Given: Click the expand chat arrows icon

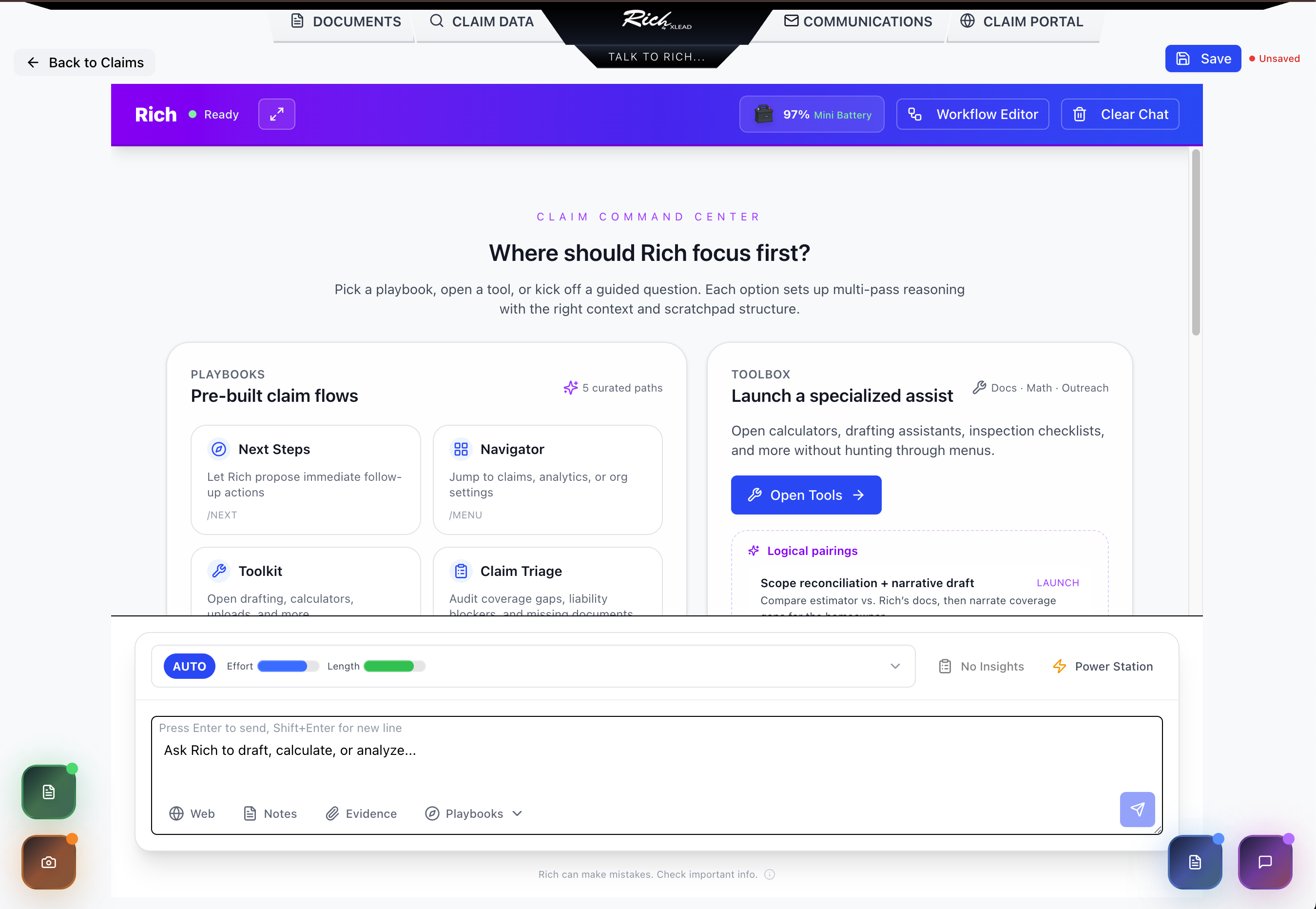Looking at the screenshot, I should 277,115.
